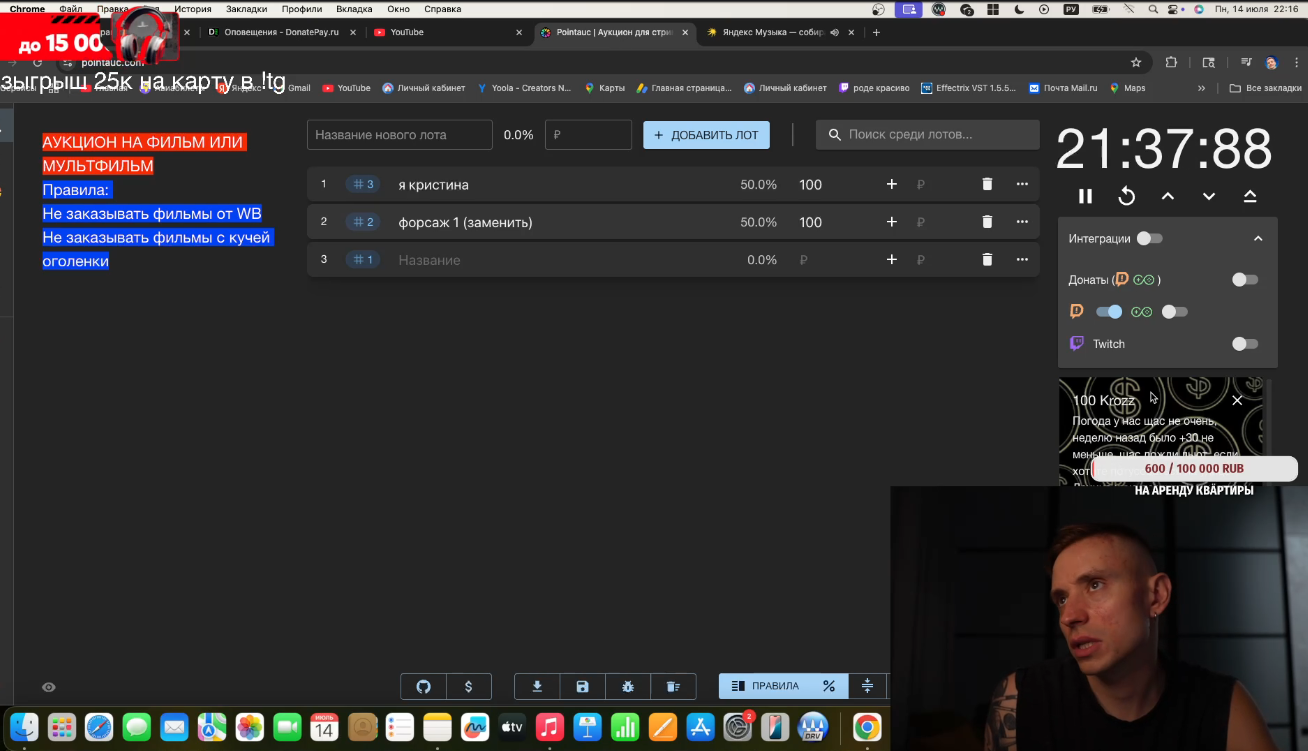Toggle the ПРАВИЛА rules button
1308x751 pixels.
(x=765, y=686)
